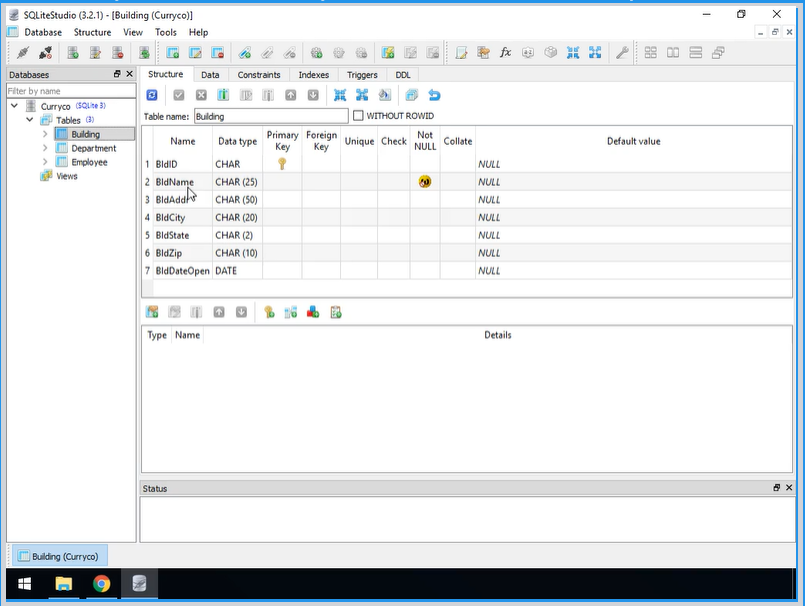Toggle Not NULL on the BldName column

(x=424, y=181)
